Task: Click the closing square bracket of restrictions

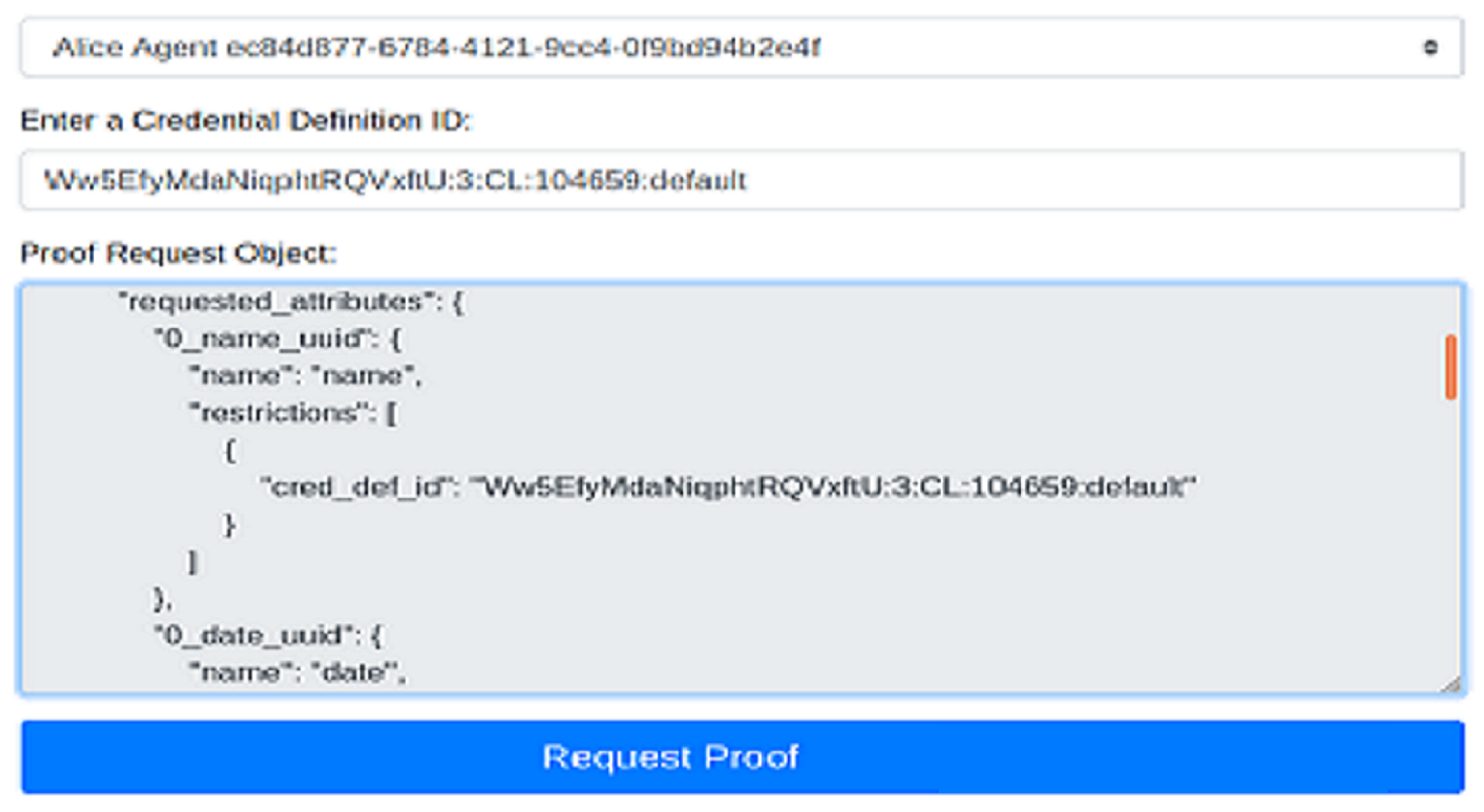Action: 193,562
